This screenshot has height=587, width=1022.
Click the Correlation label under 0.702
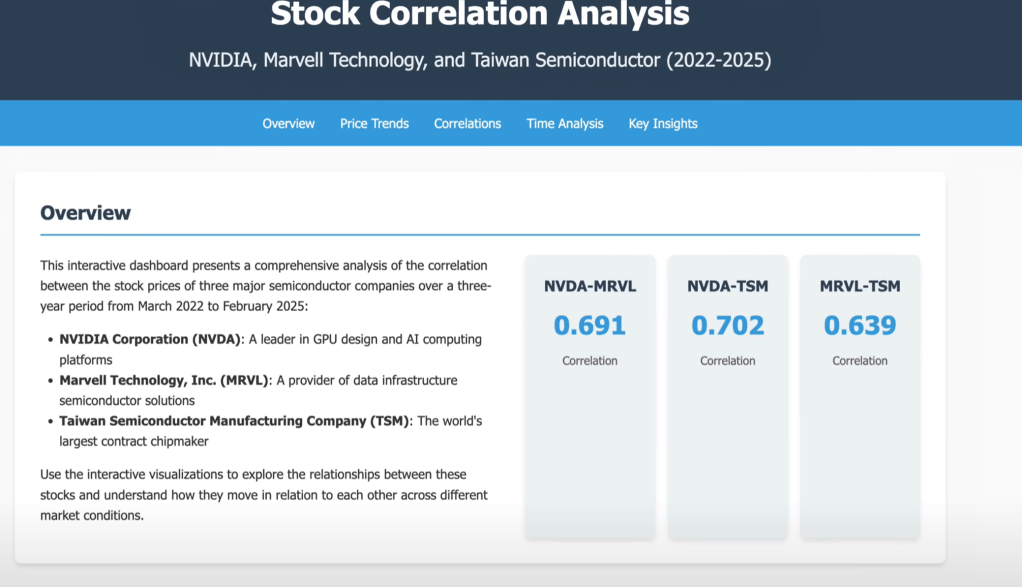point(728,361)
